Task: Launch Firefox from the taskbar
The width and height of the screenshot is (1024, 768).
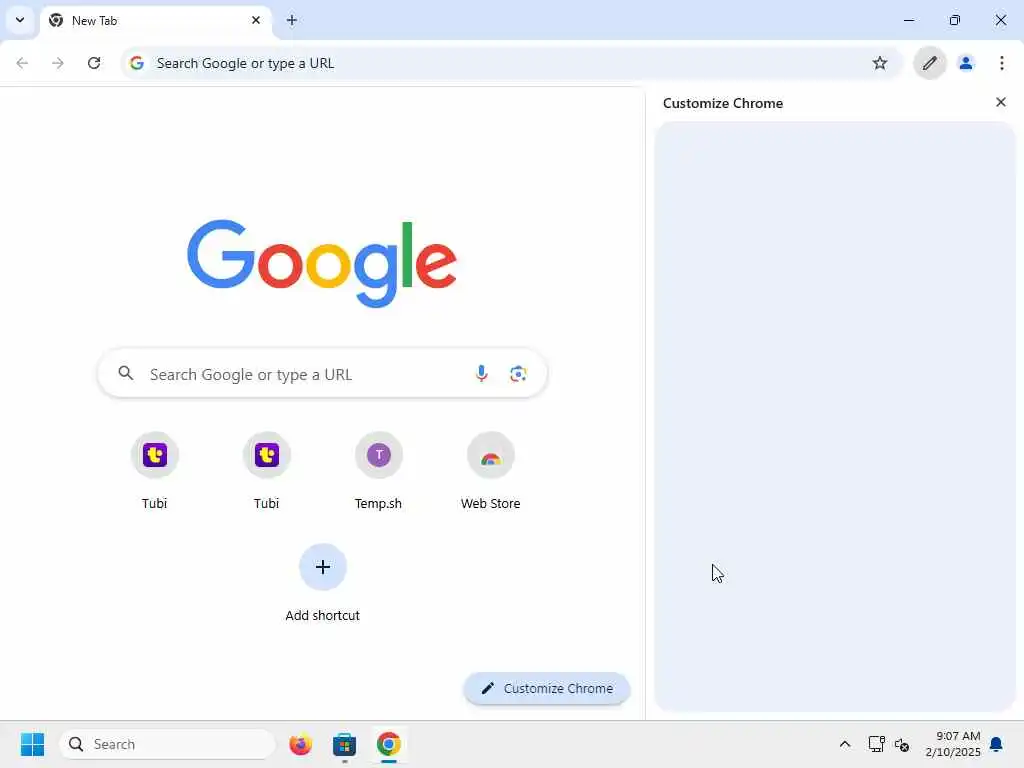Action: tap(300, 744)
